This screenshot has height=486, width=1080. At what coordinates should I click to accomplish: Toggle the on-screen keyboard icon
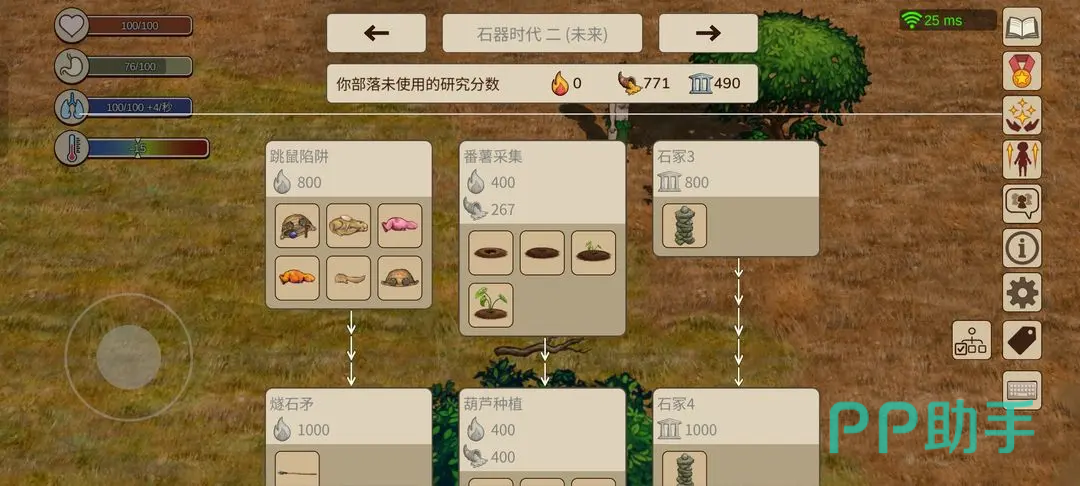[x=1021, y=390]
